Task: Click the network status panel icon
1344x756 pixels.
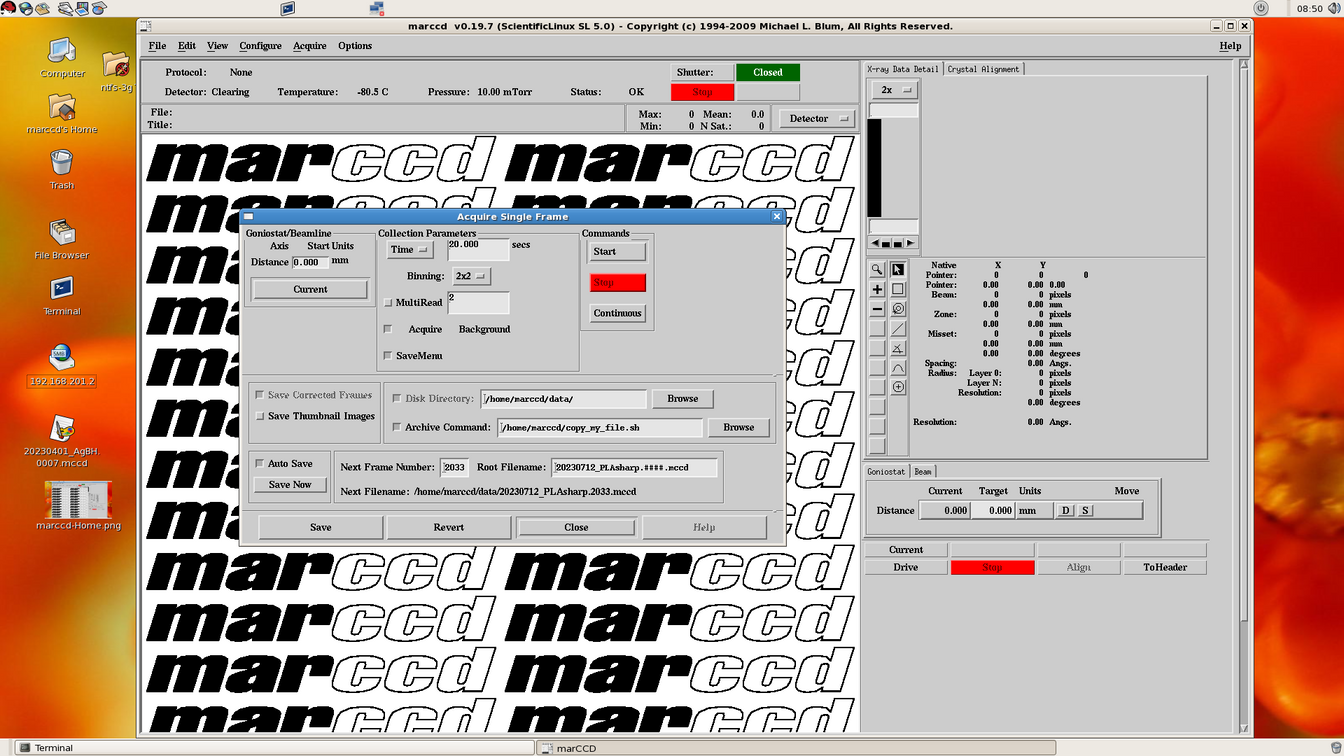Action: 377,8
